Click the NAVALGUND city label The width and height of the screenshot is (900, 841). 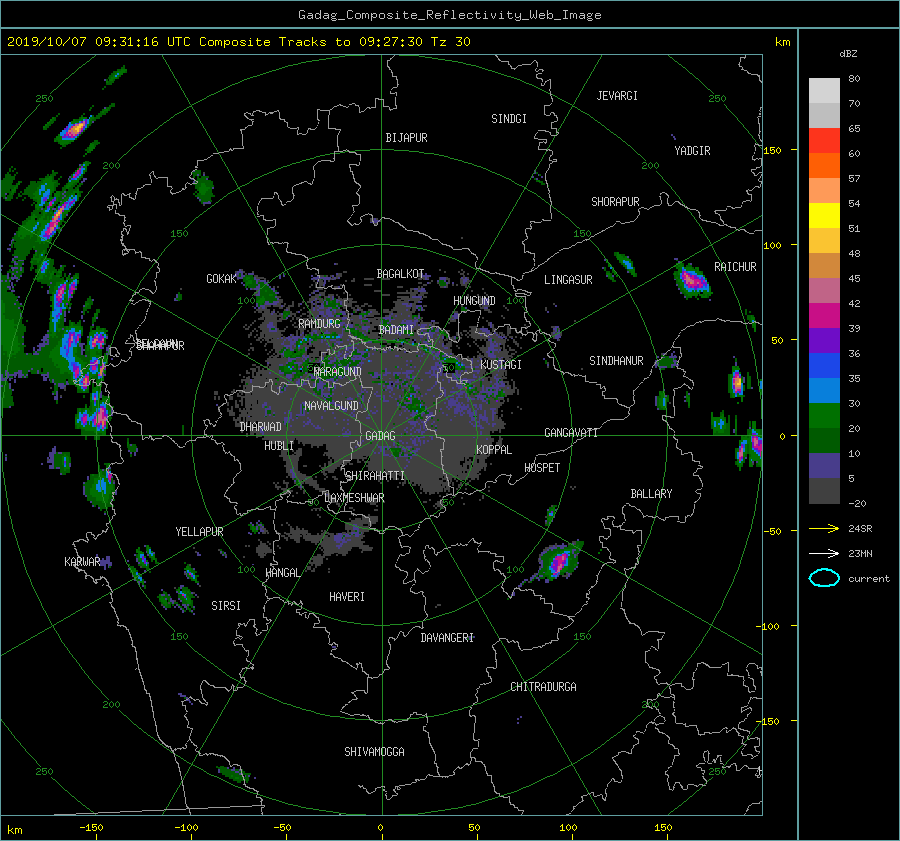[x=331, y=406]
